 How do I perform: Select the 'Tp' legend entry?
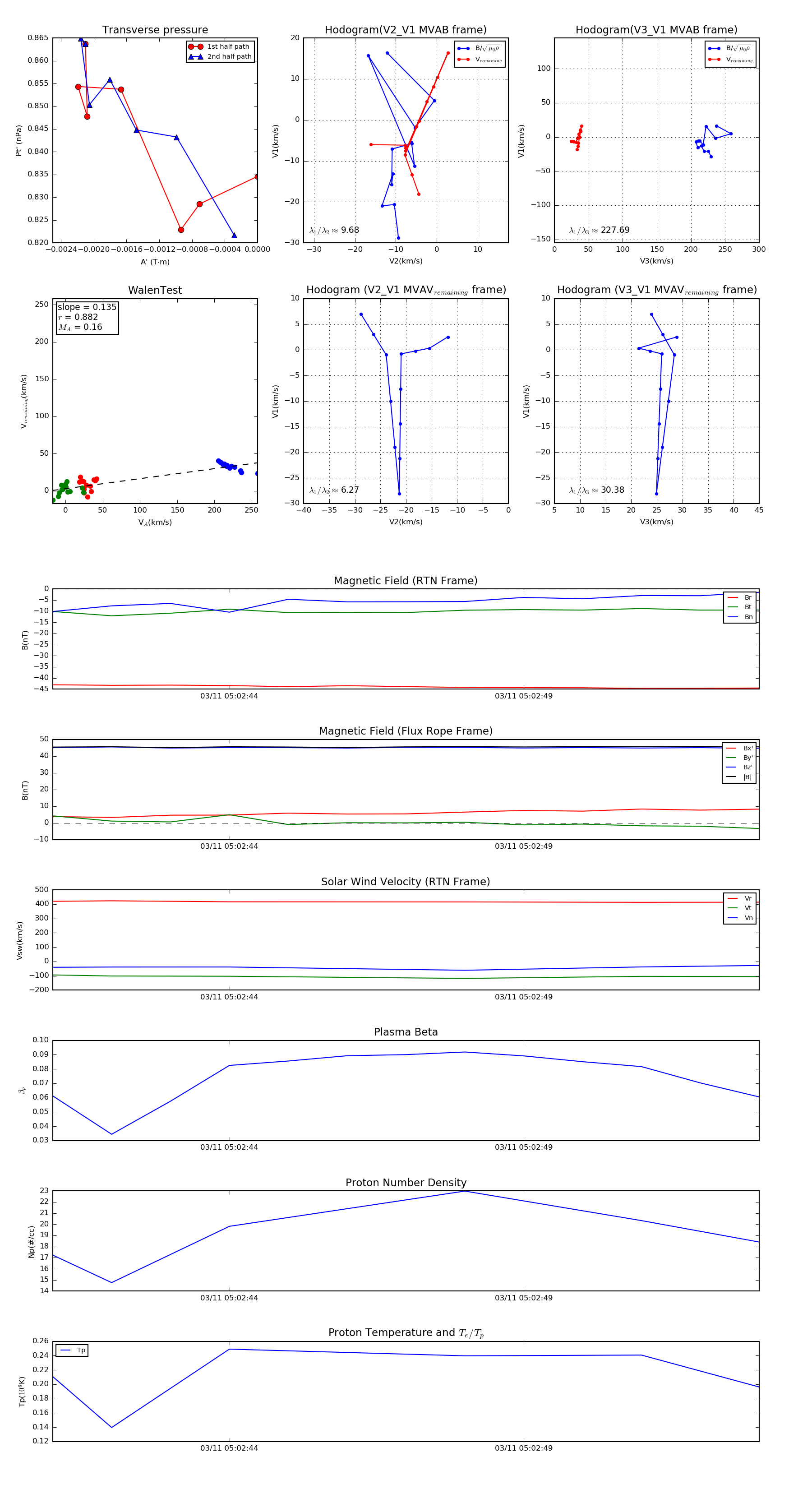click(73, 1350)
